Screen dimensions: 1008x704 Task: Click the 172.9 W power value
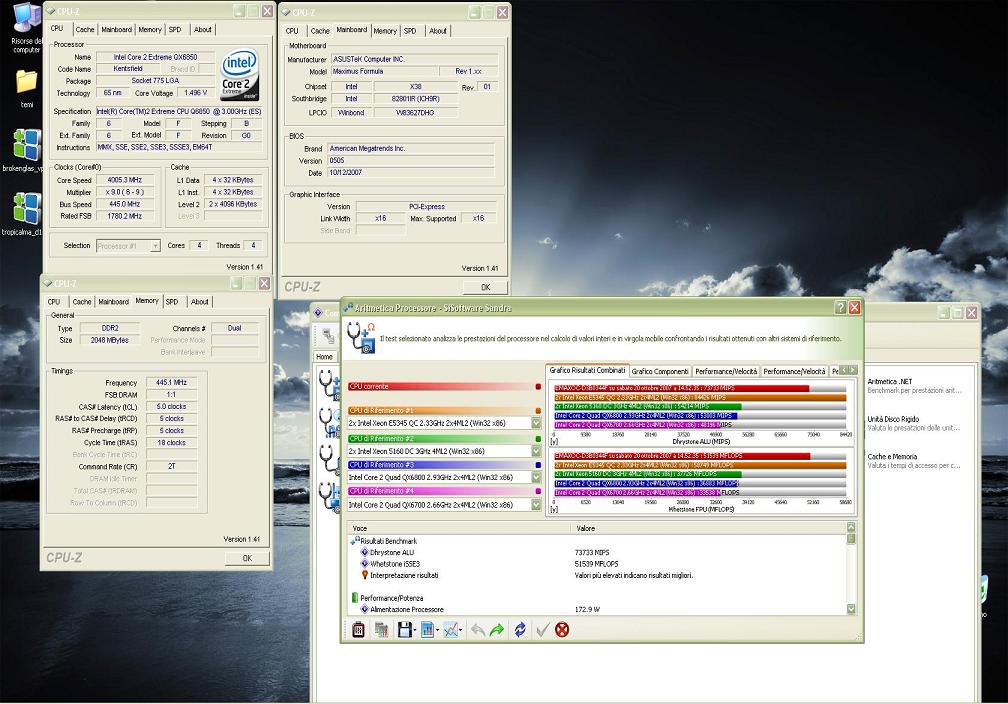(588, 609)
